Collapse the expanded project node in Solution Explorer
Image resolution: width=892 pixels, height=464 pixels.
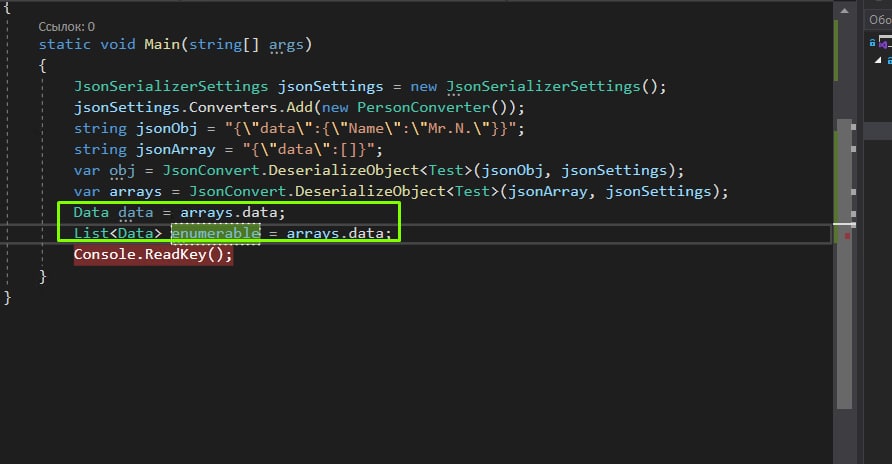point(878,60)
